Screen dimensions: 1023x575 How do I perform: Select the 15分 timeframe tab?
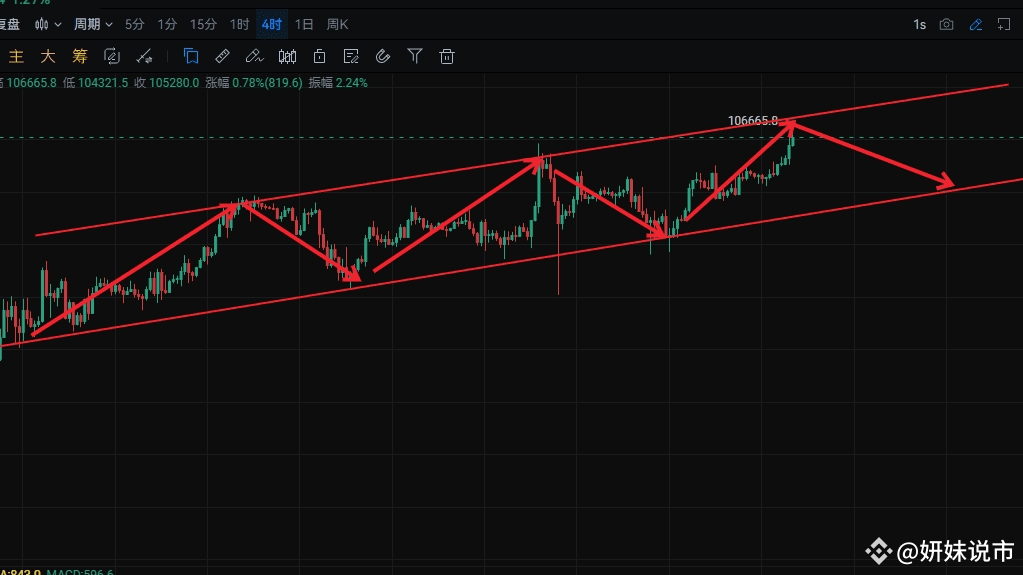click(x=203, y=25)
